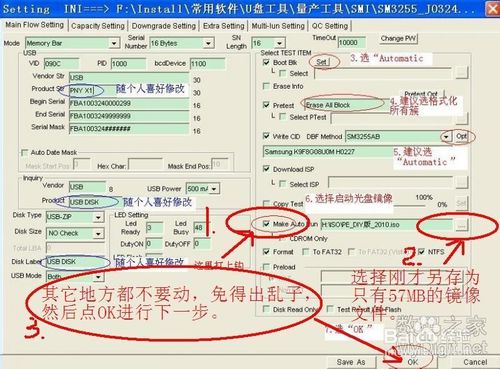500x369 pixels.
Task: Enable the To FAT32 checkbox
Action: coord(305,252)
